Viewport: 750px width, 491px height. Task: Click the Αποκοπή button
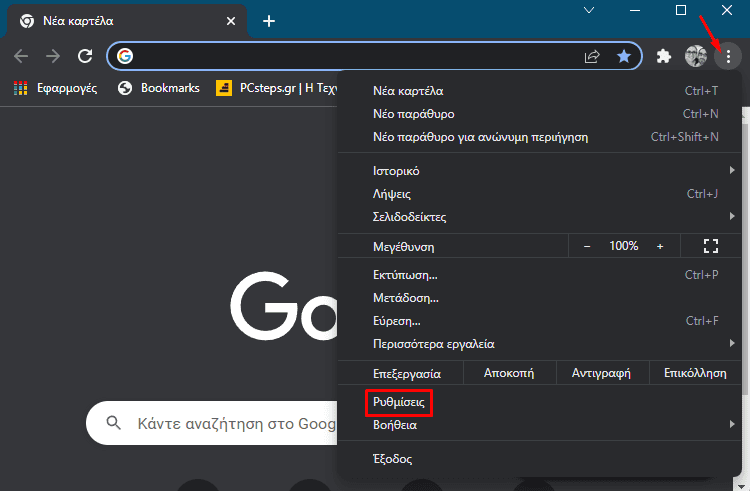509,373
